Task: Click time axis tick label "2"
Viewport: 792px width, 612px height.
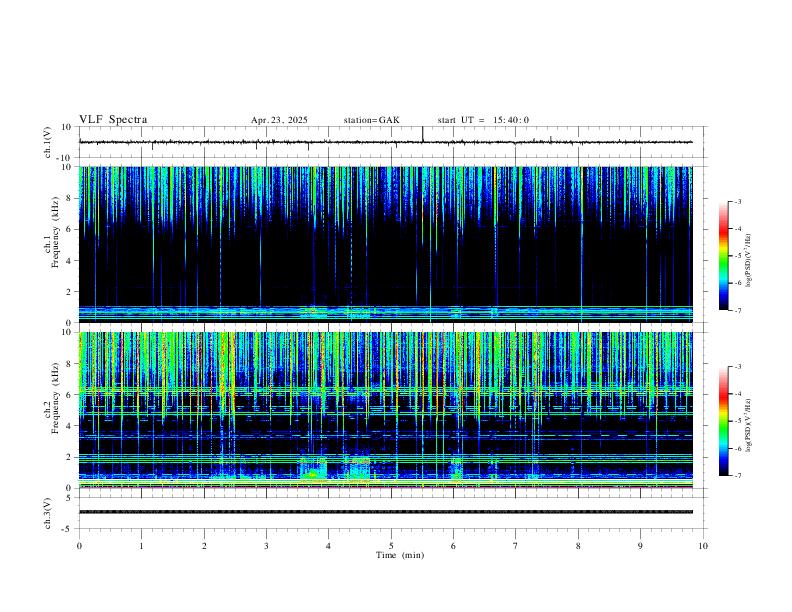Action: click(204, 546)
